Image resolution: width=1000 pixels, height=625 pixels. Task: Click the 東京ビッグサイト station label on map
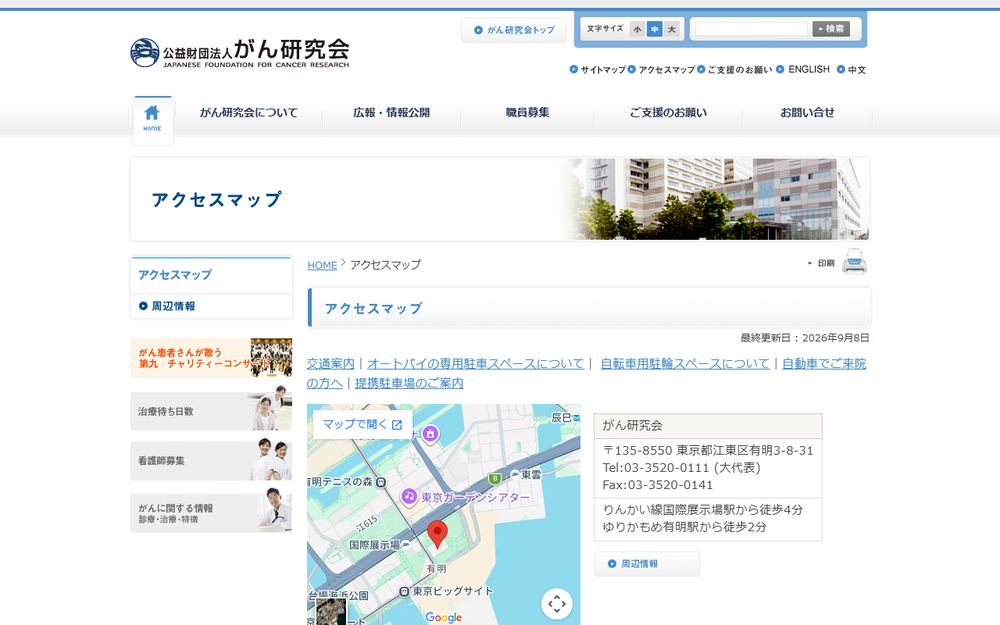[452, 591]
